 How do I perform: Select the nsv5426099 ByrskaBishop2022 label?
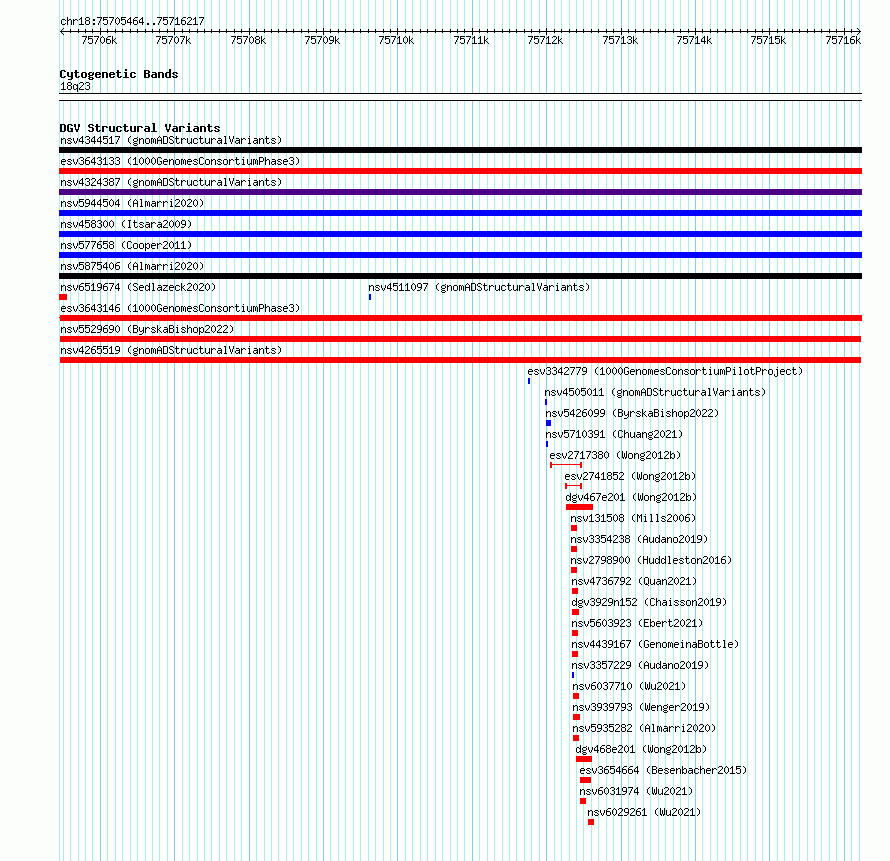click(x=632, y=413)
